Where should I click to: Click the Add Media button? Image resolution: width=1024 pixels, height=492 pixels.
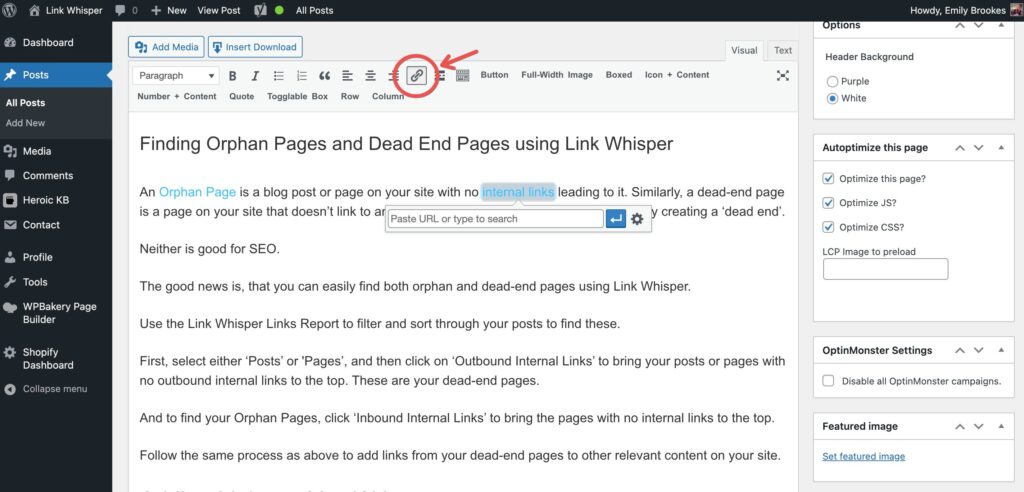[x=166, y=47]
